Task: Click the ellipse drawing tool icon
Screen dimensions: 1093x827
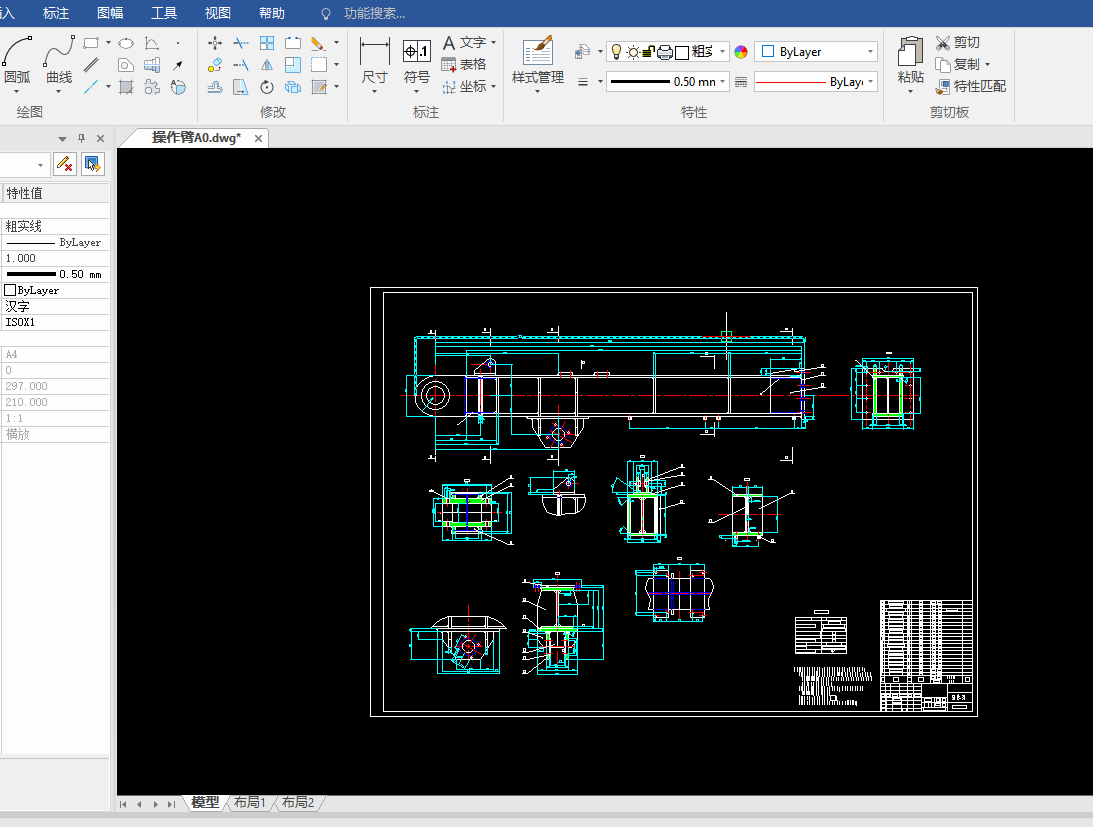Action: (126, 43)
